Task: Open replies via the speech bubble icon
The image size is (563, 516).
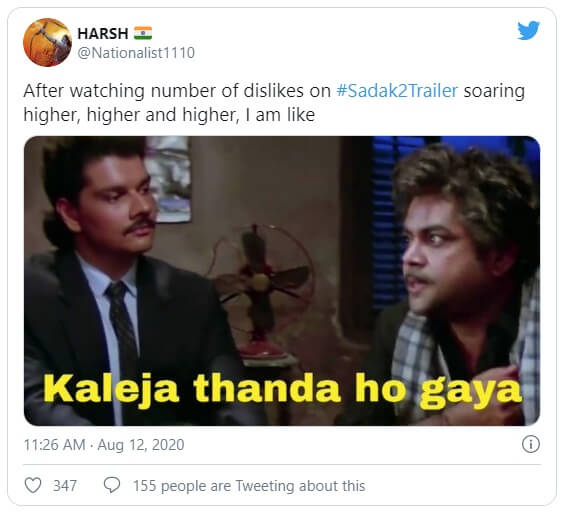Action: 112,485
